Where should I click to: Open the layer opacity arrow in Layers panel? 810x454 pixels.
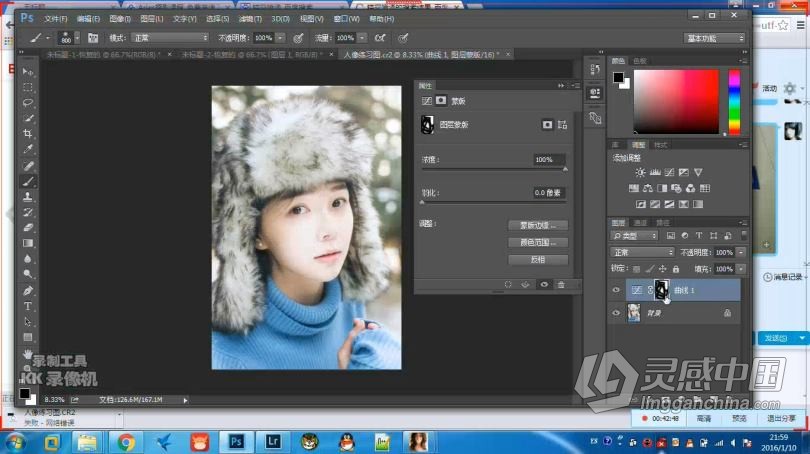(741, 253)
